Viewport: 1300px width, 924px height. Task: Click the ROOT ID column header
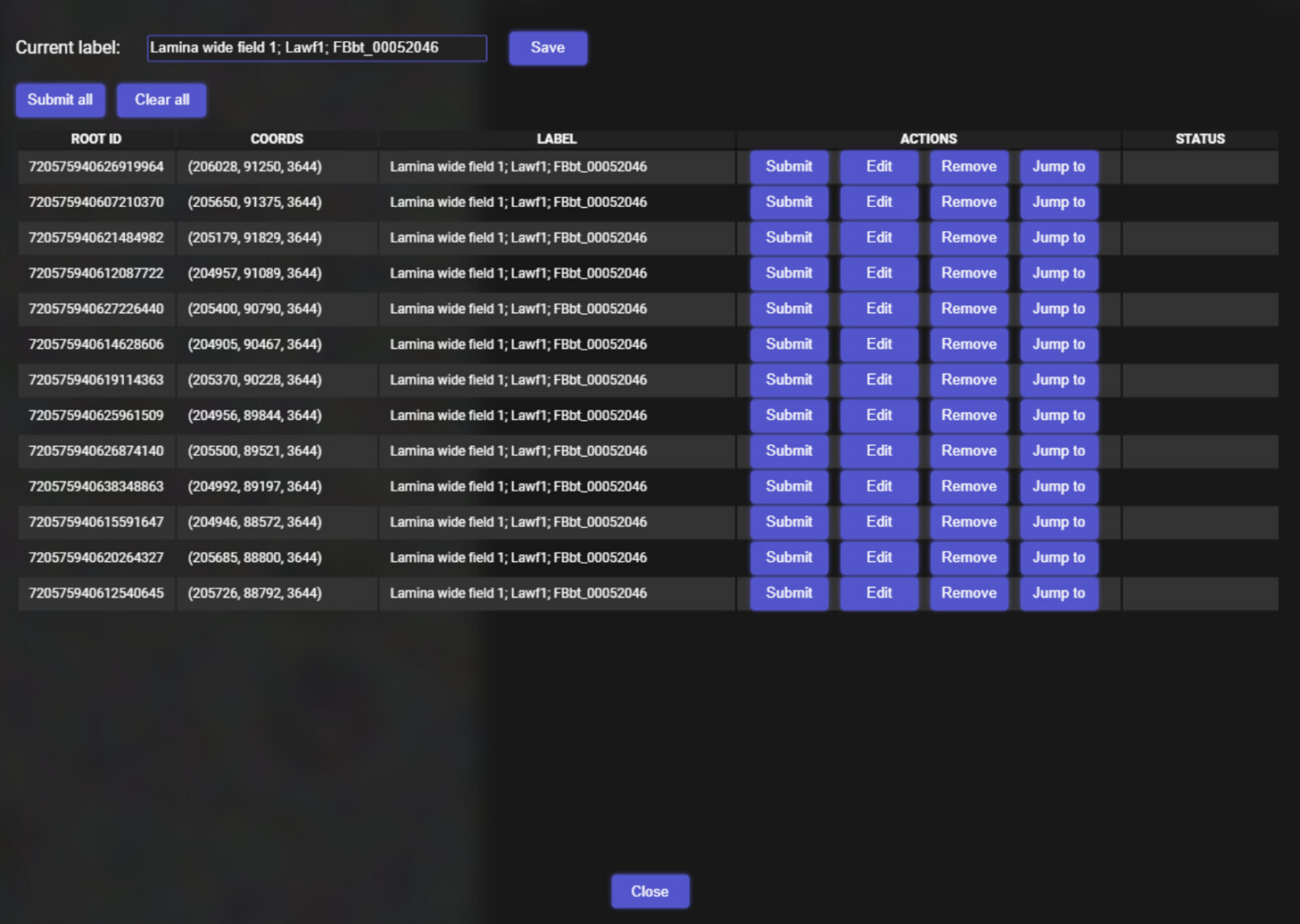(x=96, y=139)
